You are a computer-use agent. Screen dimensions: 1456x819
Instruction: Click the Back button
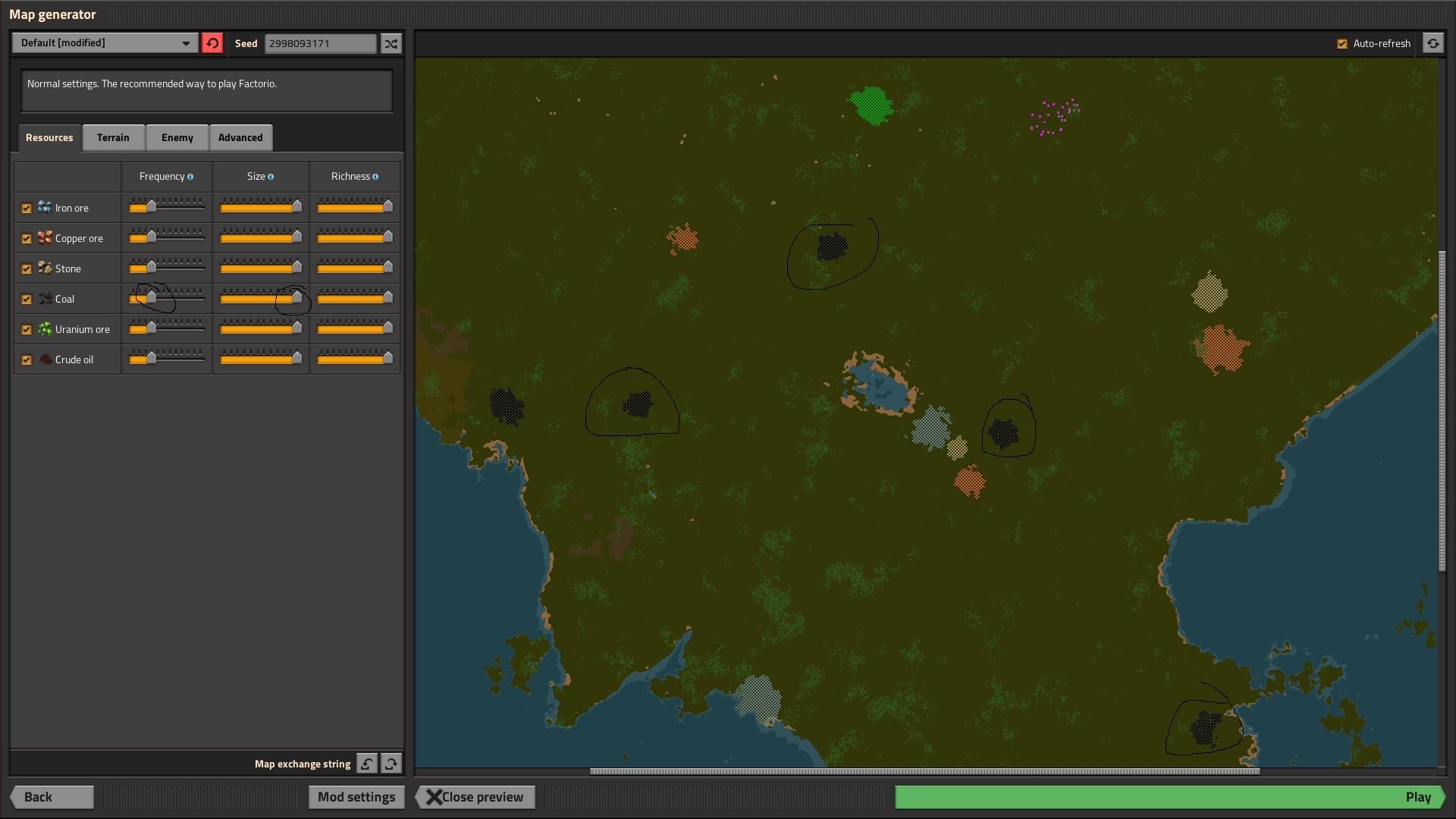click(52, 797)
